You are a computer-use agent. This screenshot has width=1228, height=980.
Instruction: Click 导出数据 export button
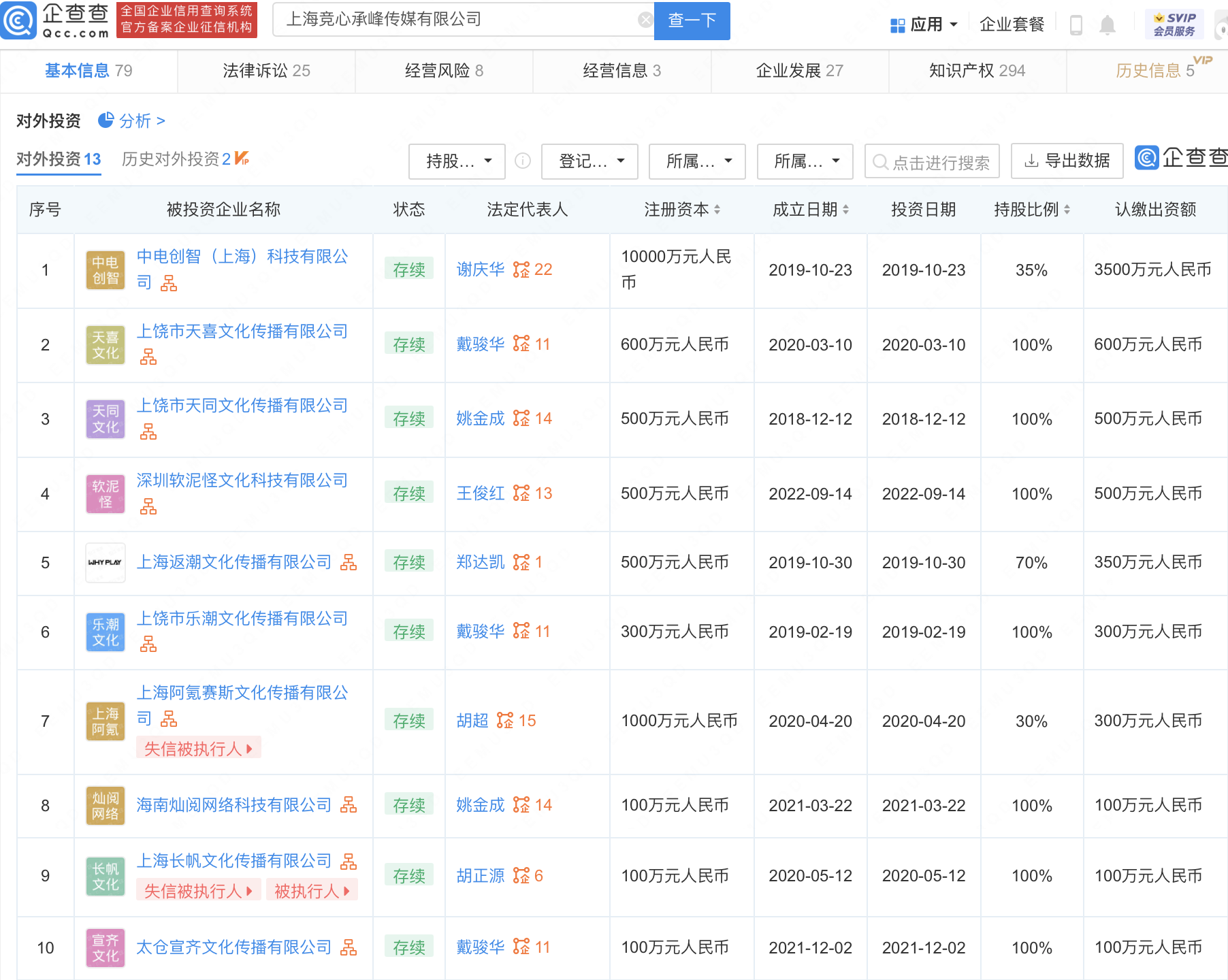click(1067, 161)
